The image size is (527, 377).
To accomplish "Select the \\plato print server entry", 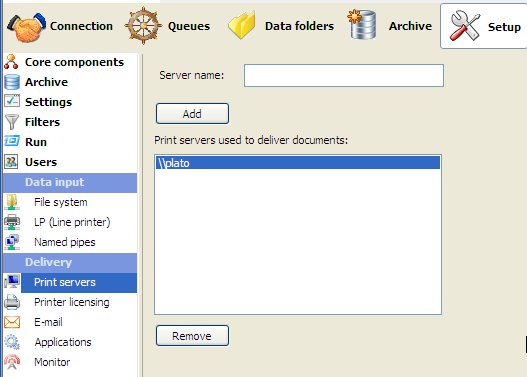I will tap(298, 163).
